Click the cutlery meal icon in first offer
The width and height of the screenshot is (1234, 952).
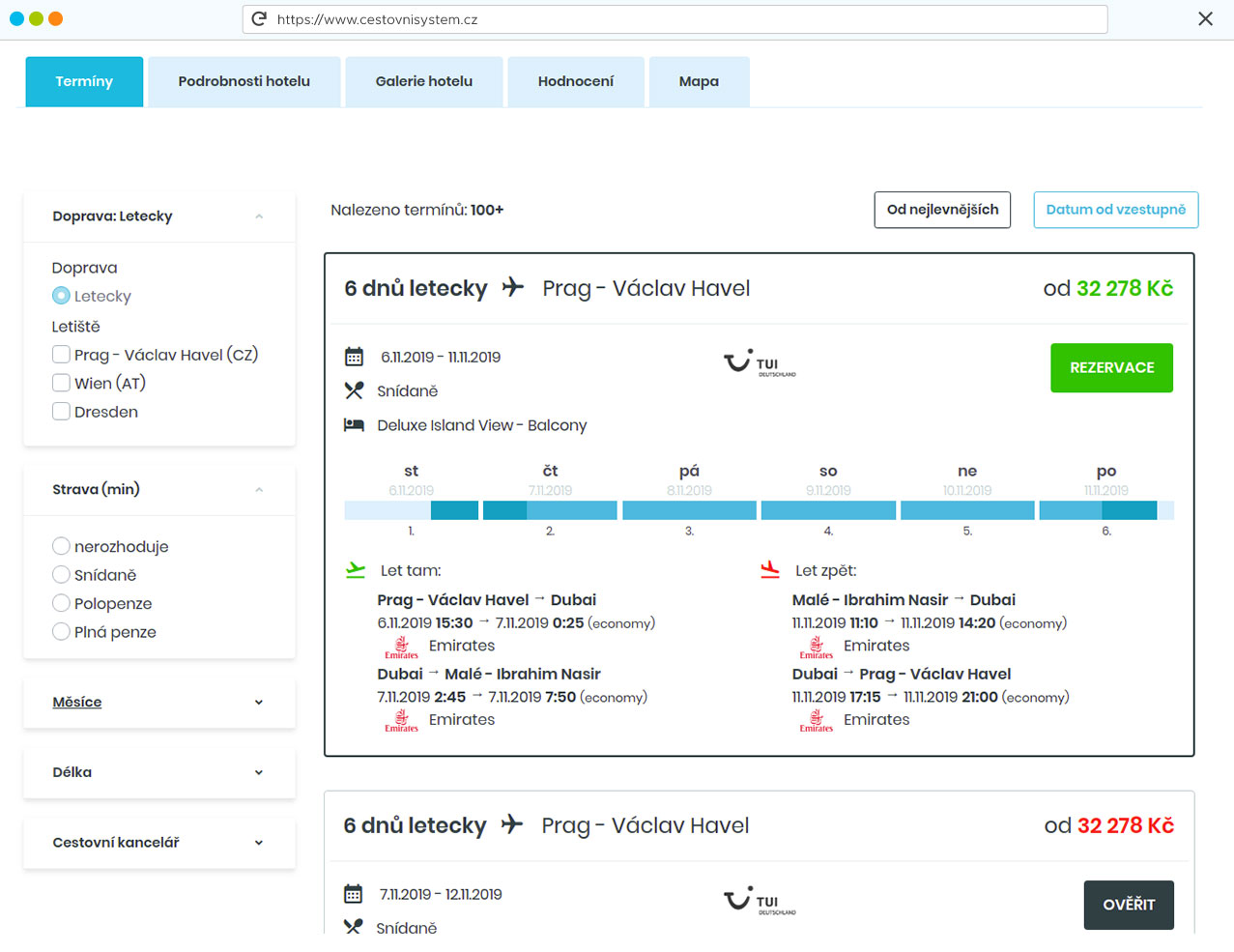tap(355, 391)
